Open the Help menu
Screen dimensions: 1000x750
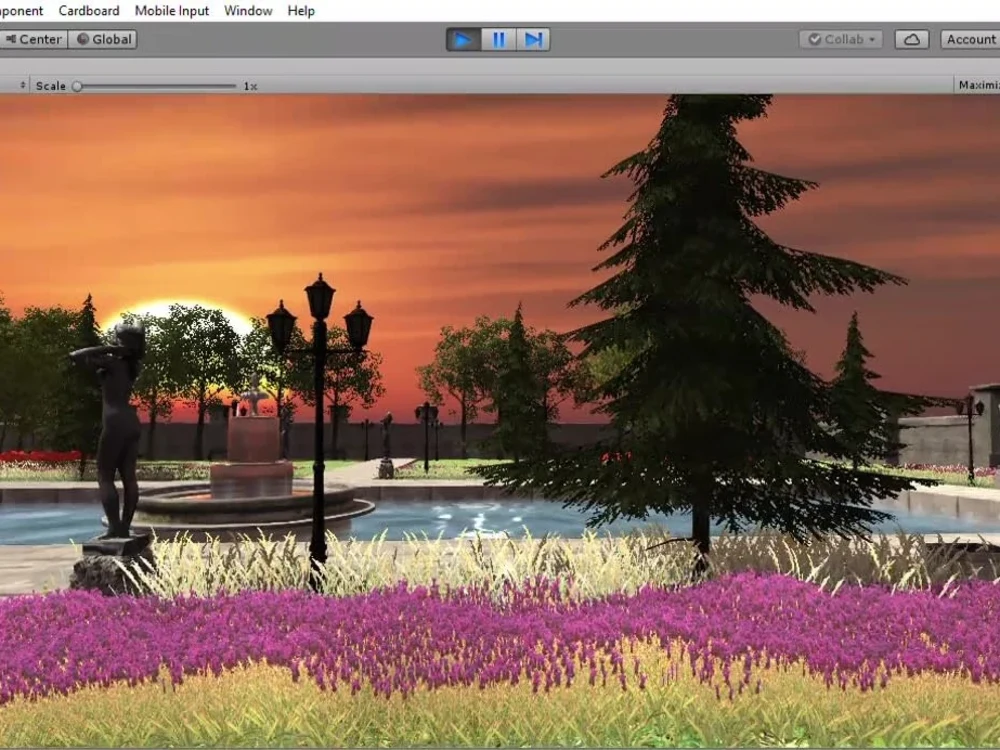point(301,11)
